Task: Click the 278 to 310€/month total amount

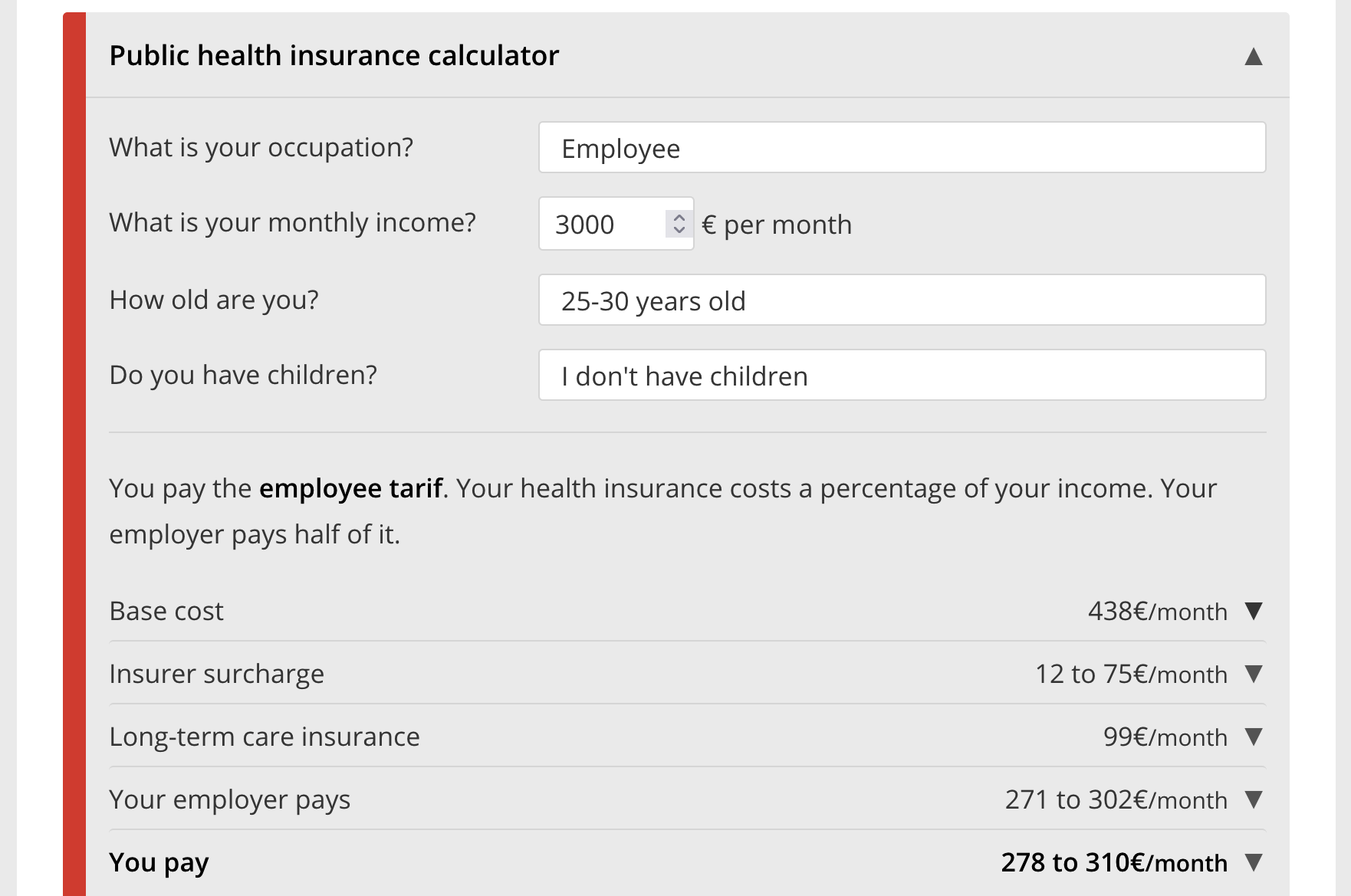Action: point(1114,862)
